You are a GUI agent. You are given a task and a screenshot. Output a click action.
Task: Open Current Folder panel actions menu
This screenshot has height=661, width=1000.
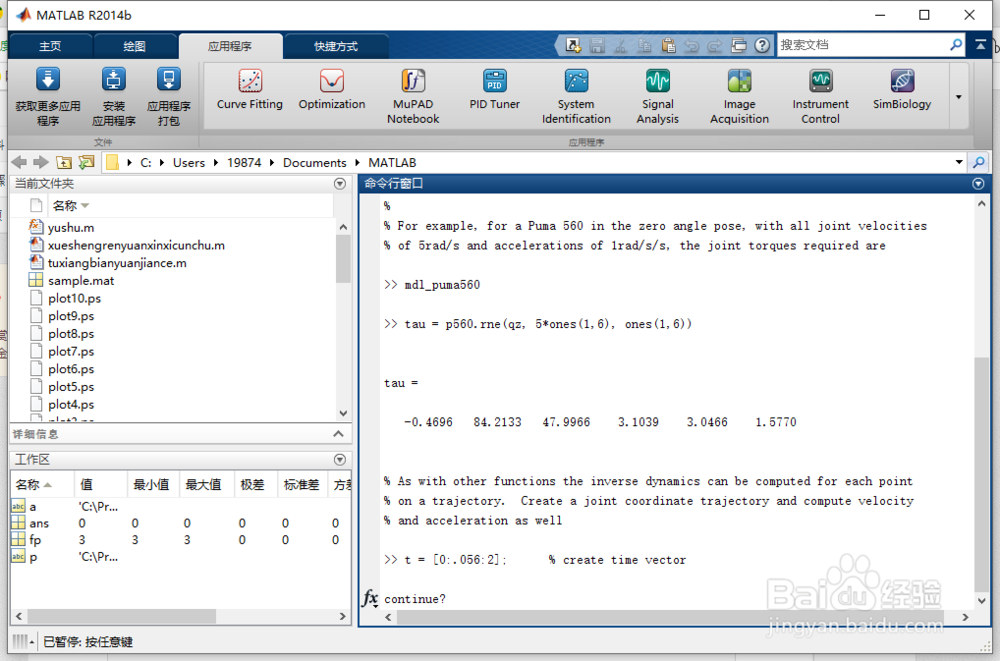340,184
